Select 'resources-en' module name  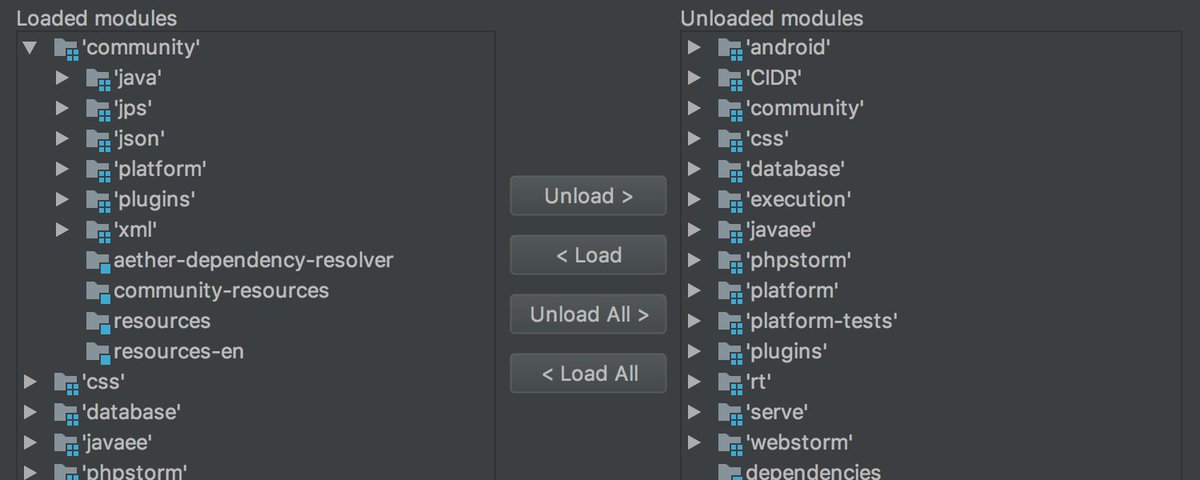pyautogui.click(x=179, y=352)
